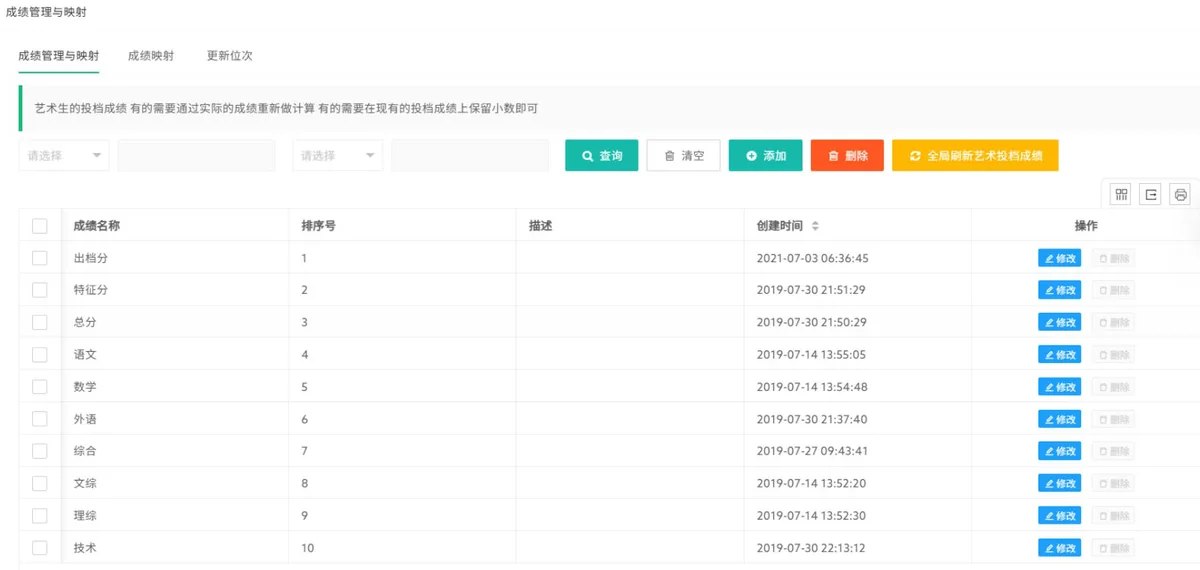The height and width of the screenshot is (570, 1200).
Task: Open the first 请选择 dropdown
Action: click(x=64, y=155)
